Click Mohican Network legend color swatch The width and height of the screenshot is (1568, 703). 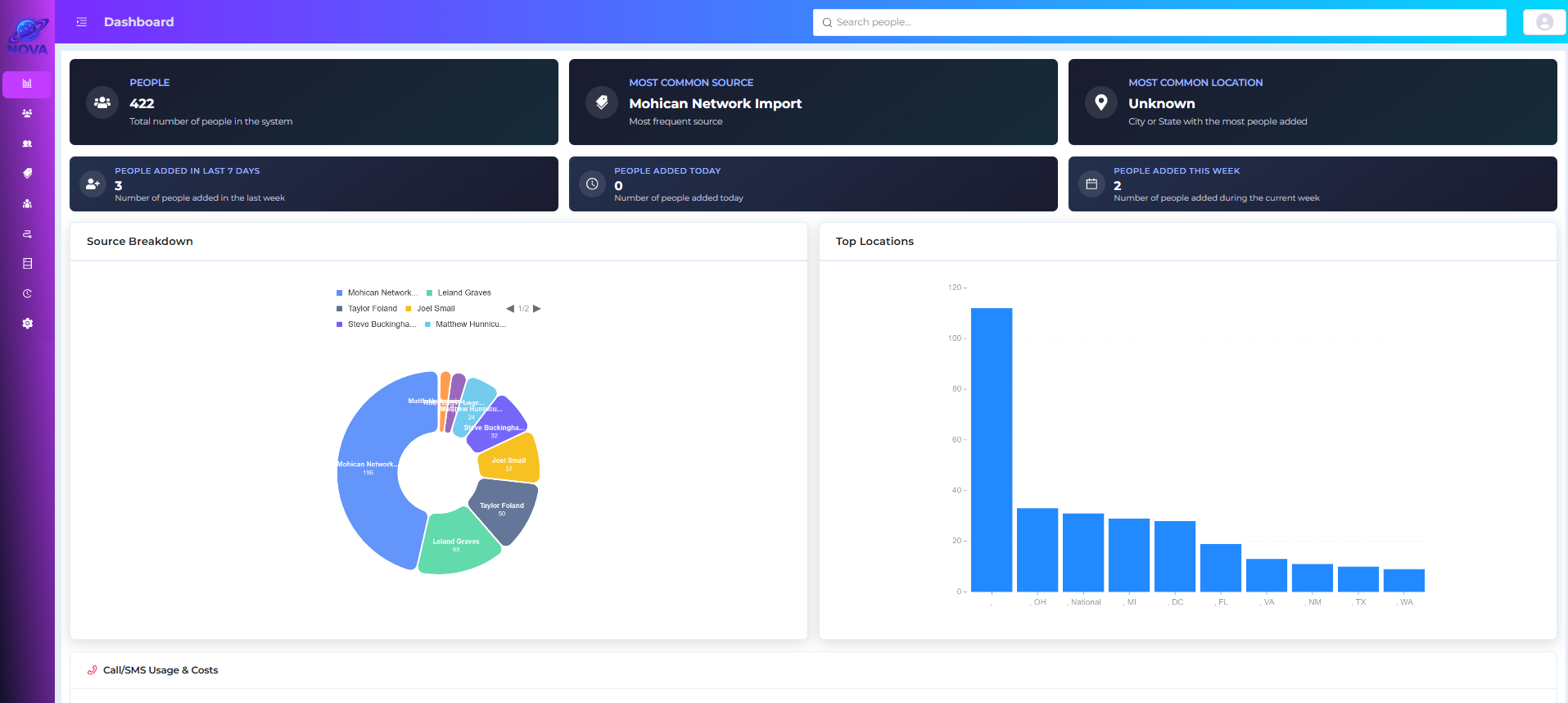click(x=340, y=293)
